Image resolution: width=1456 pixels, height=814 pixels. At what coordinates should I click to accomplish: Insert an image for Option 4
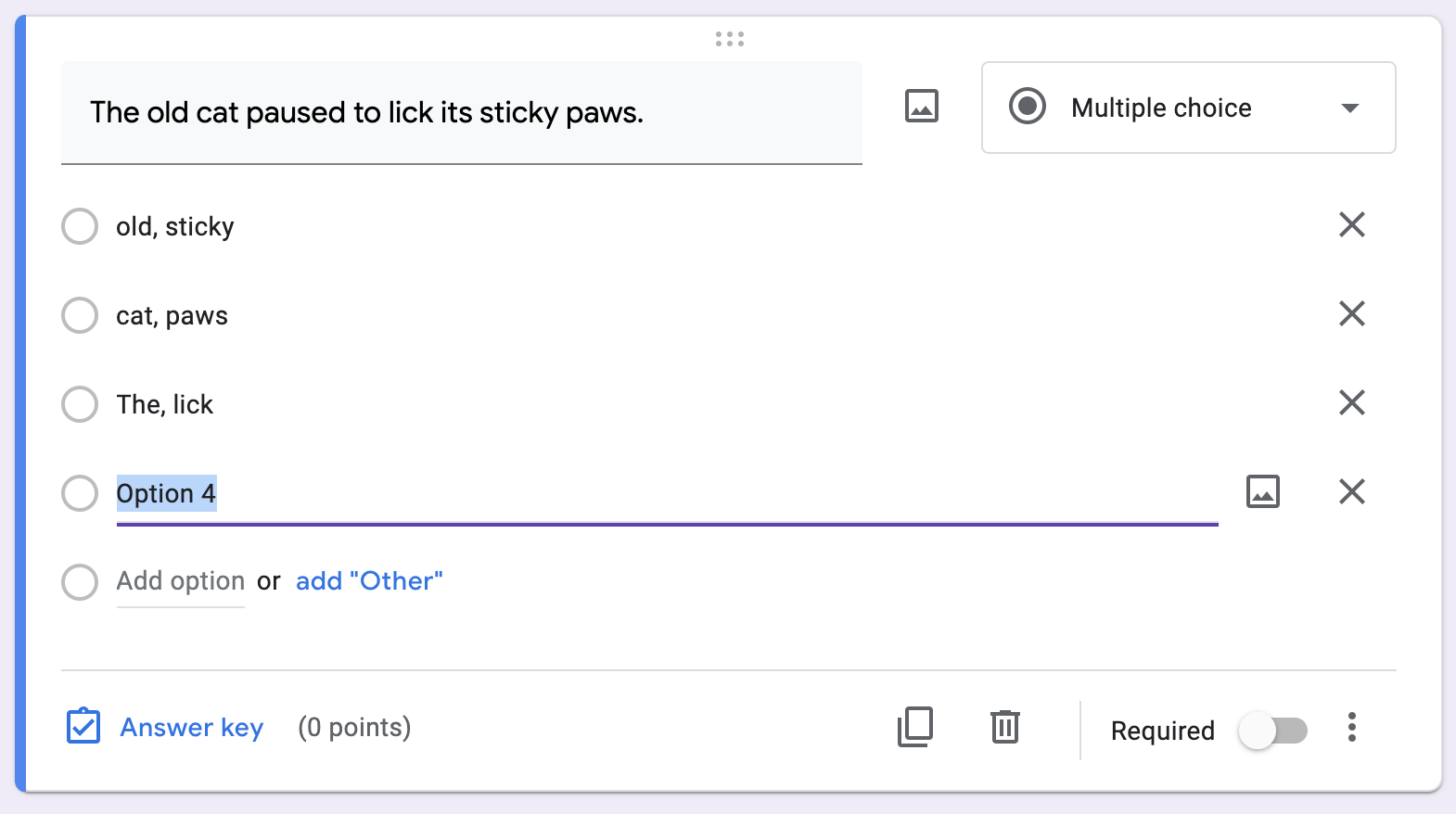click(1262, 491)
